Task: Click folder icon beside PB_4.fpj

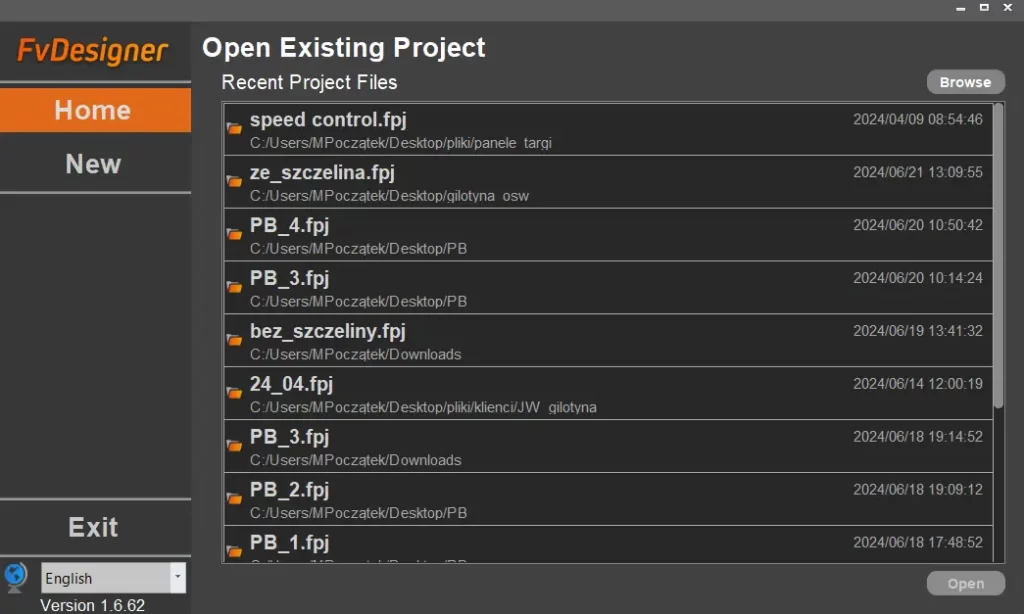Action: pos(234,234)
